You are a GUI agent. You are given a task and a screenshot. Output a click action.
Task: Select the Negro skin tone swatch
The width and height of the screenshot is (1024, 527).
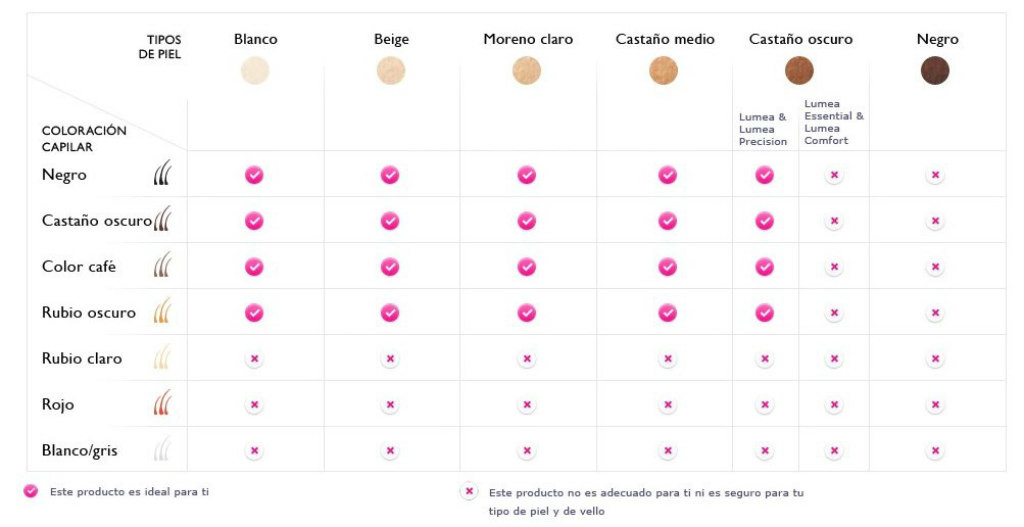point(935,71)
